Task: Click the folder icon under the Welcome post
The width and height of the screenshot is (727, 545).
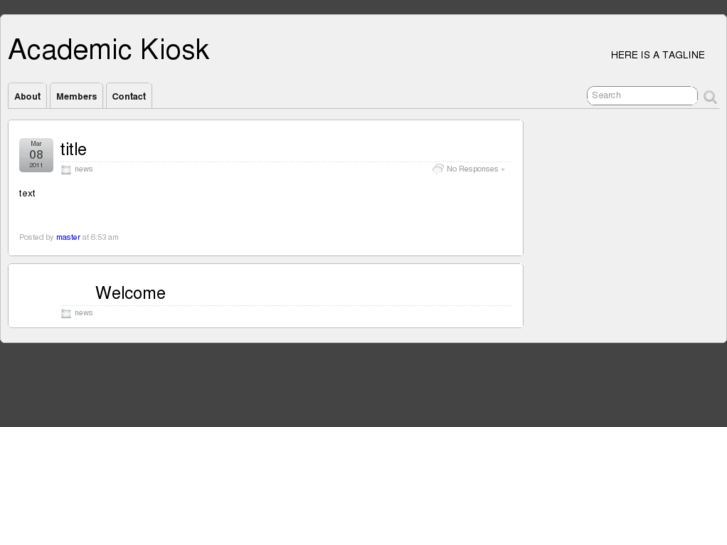Action: (66, 313)
